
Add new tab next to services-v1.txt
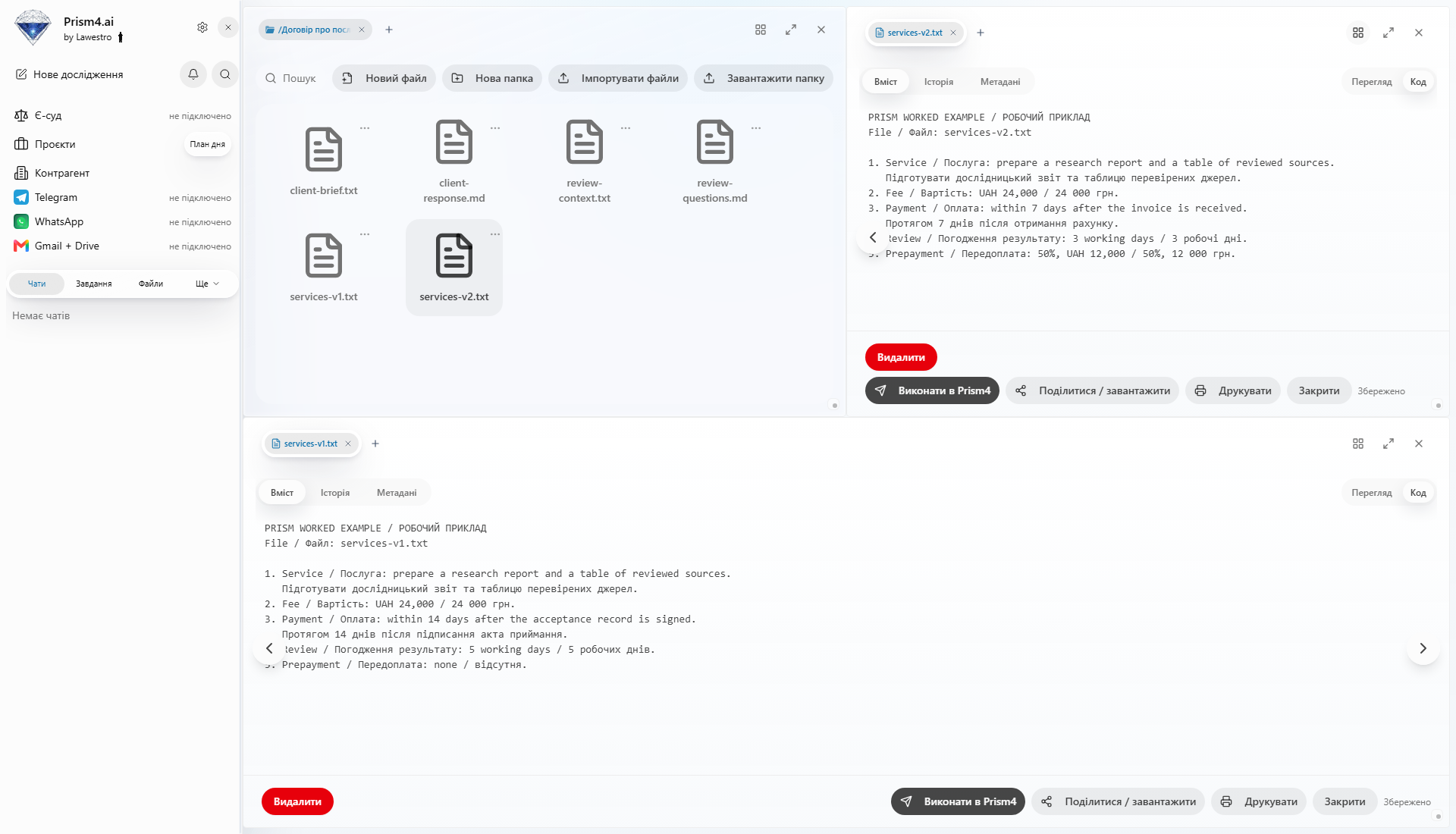(x=375, y=444)
